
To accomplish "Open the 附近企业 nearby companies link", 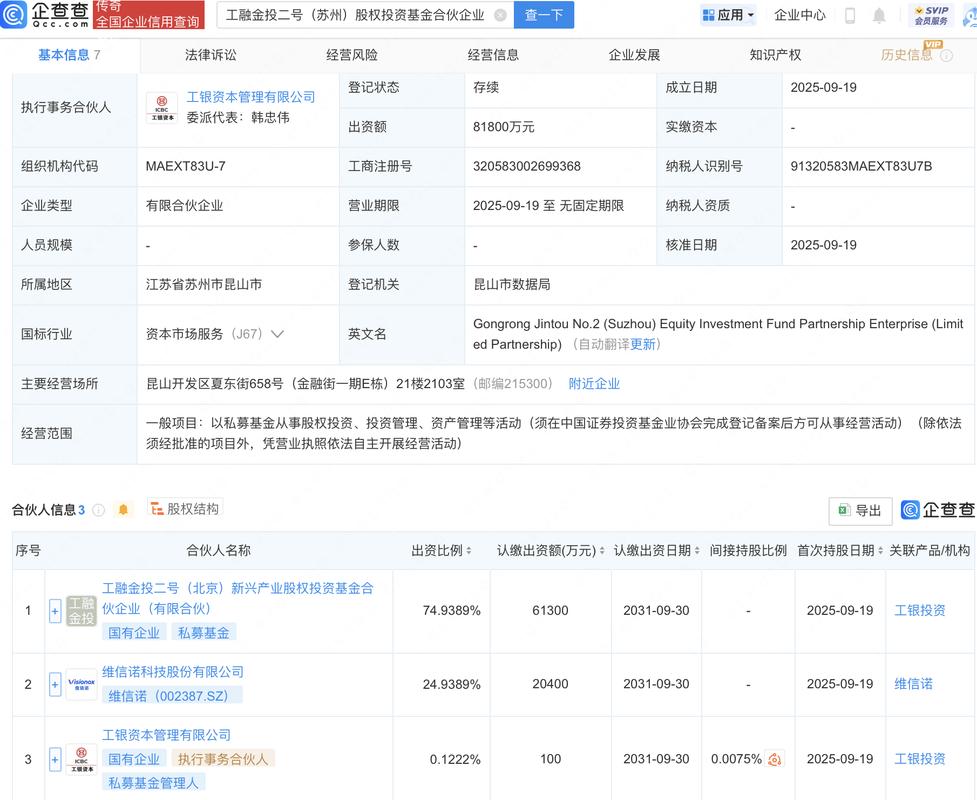I will [x=594, y=382].
